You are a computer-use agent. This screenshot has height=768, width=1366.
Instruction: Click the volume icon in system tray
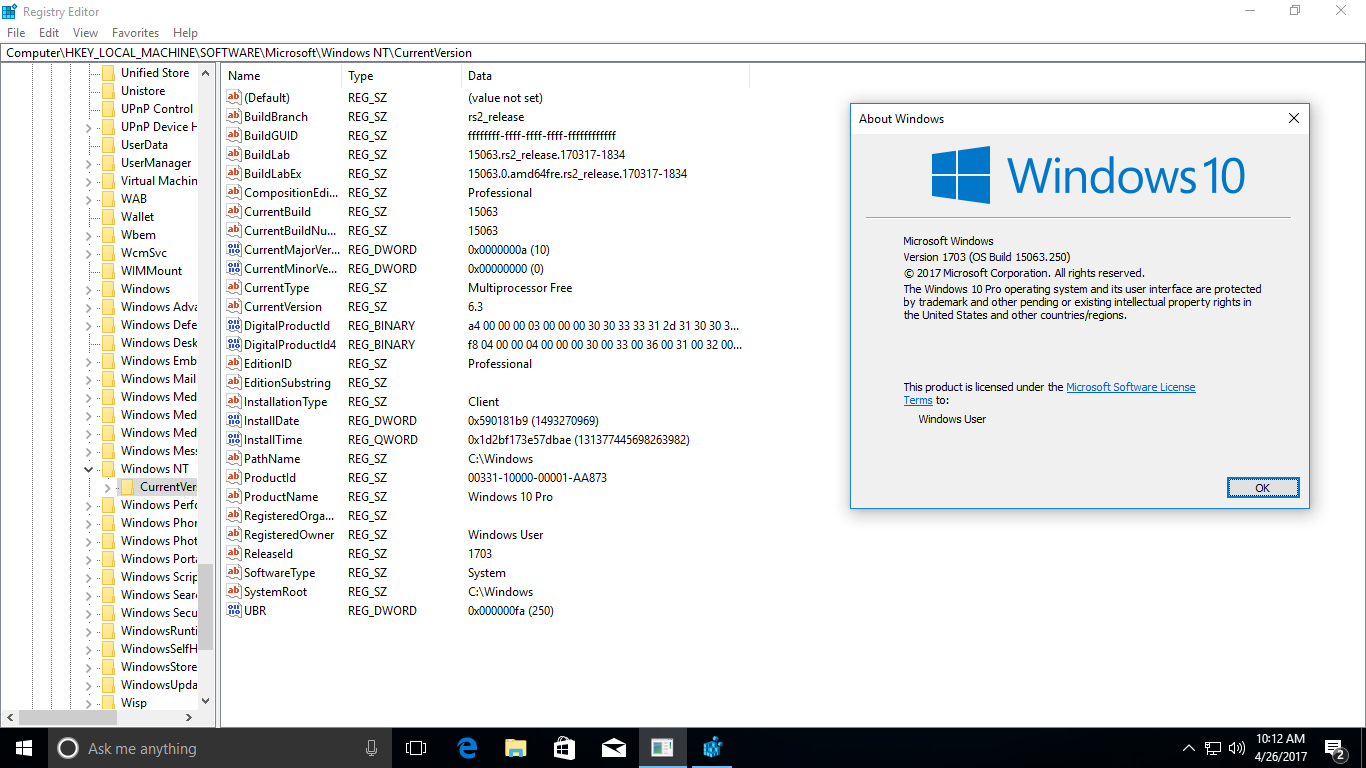coord(1237,748)
